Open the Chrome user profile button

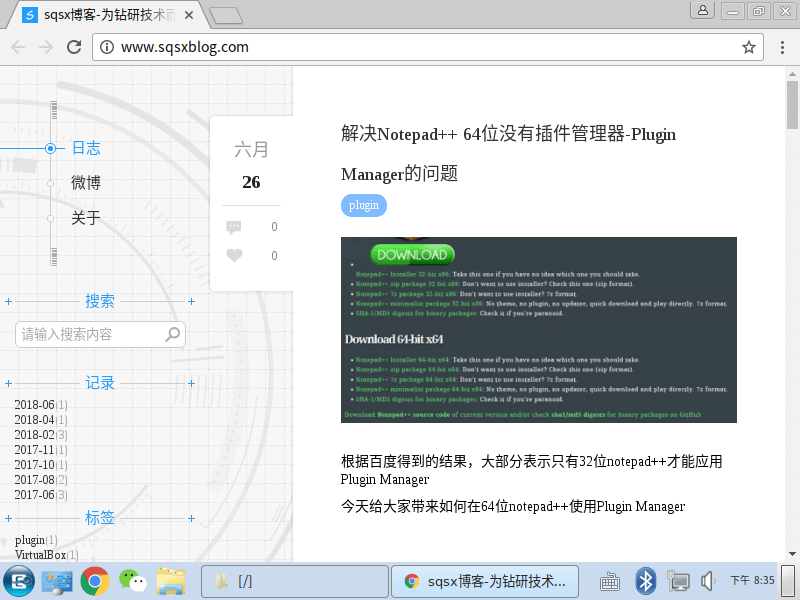click(x=703, y=10)
